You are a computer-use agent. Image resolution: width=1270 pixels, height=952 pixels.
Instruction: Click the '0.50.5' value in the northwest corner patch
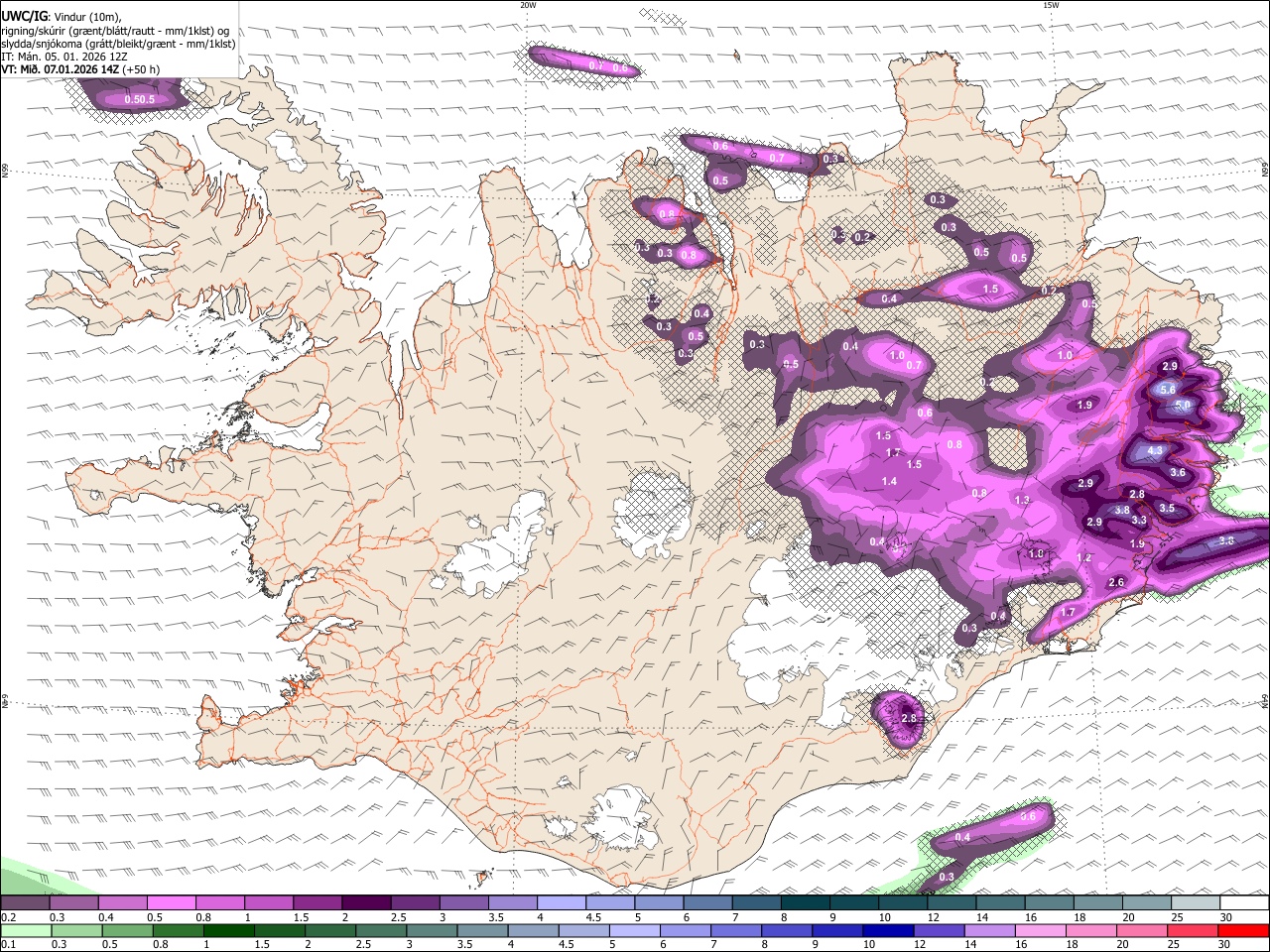(x=140, y=99)
